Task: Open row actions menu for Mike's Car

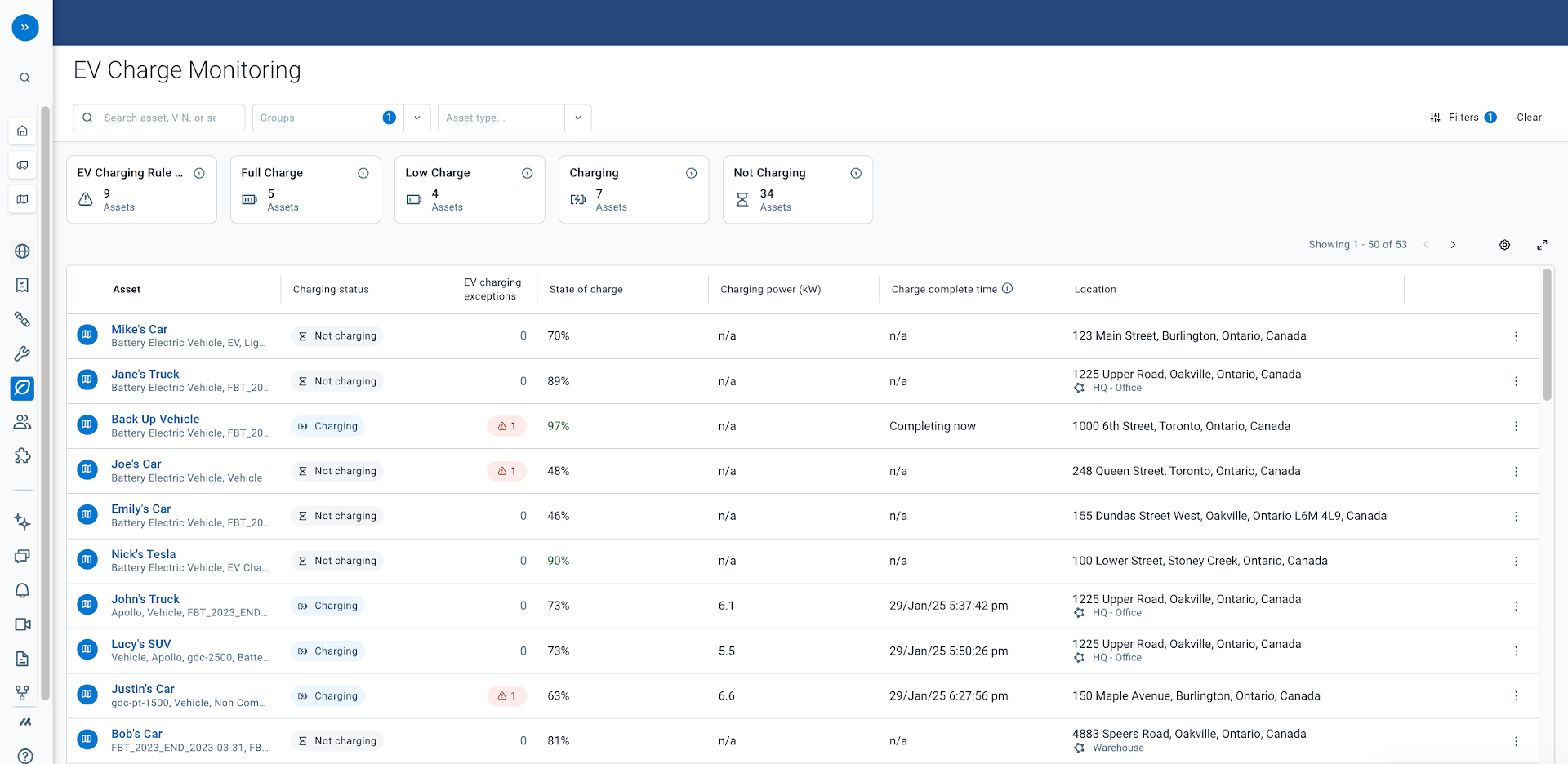Action: pyautogui.click(x=1516, y=336)
